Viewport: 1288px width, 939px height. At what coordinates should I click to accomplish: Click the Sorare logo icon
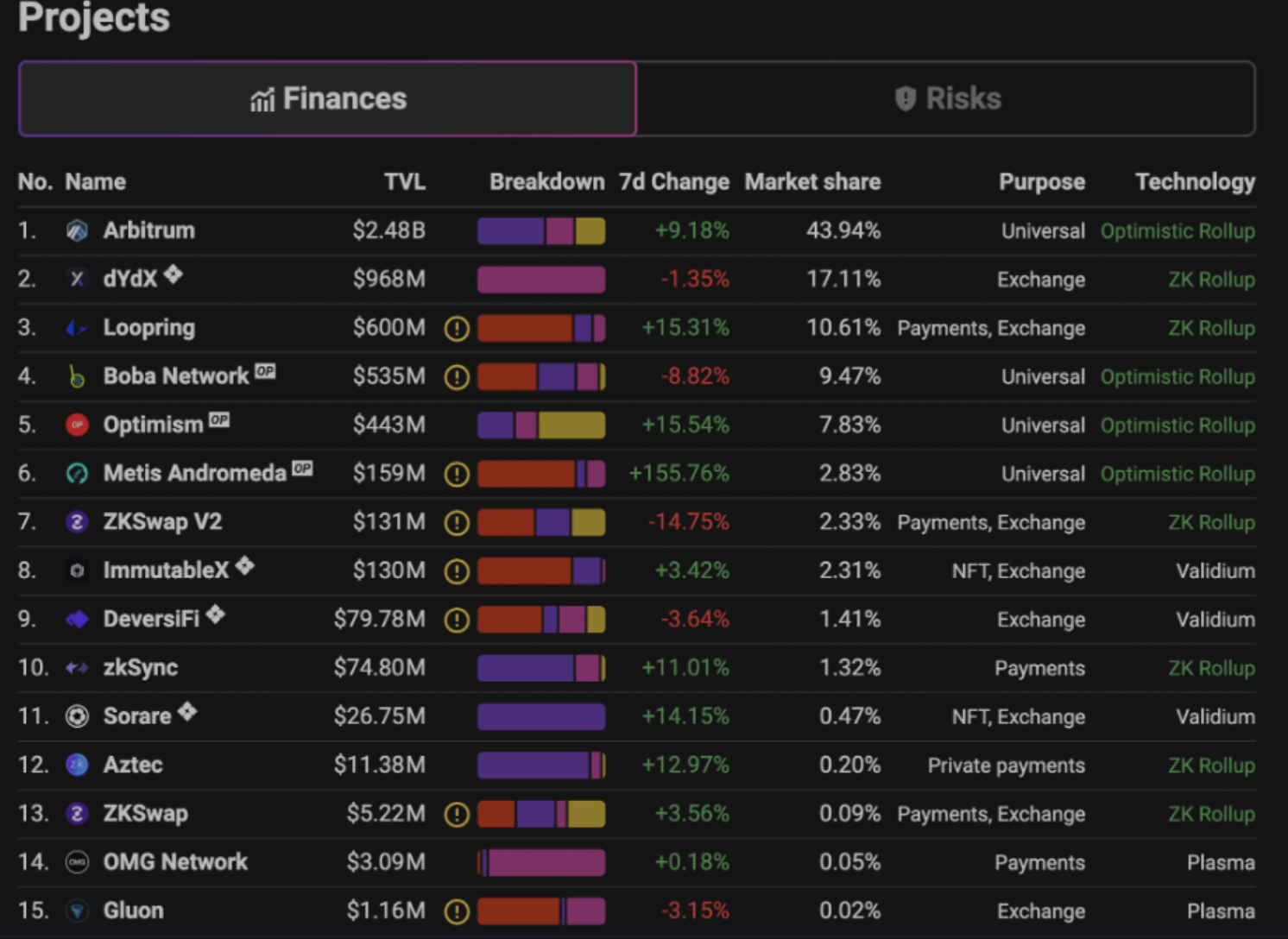coord(77,716)
